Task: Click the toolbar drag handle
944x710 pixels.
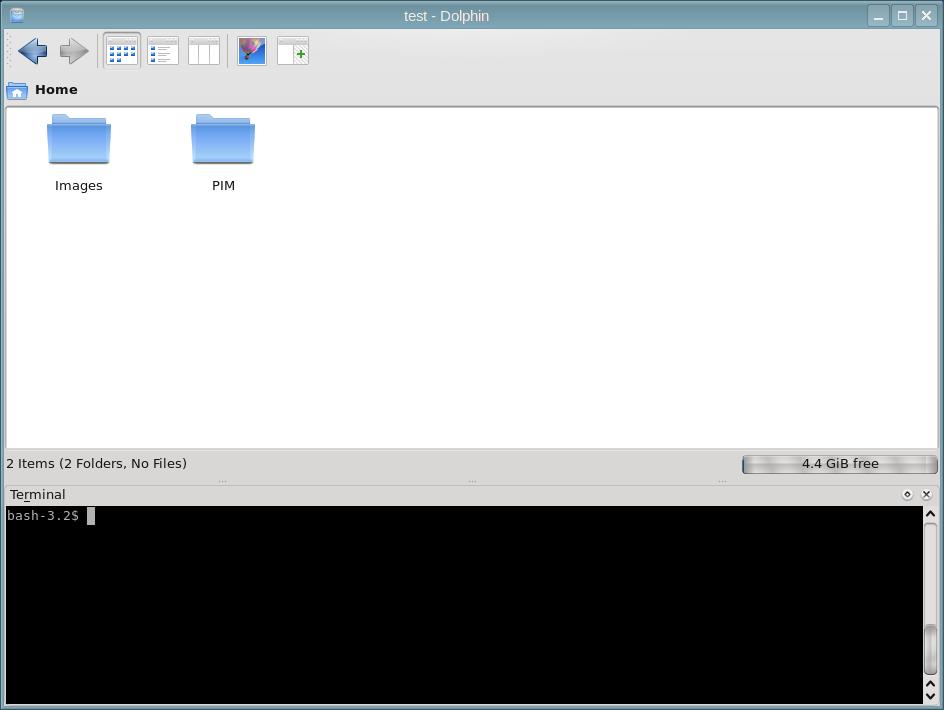Action: 8,51
